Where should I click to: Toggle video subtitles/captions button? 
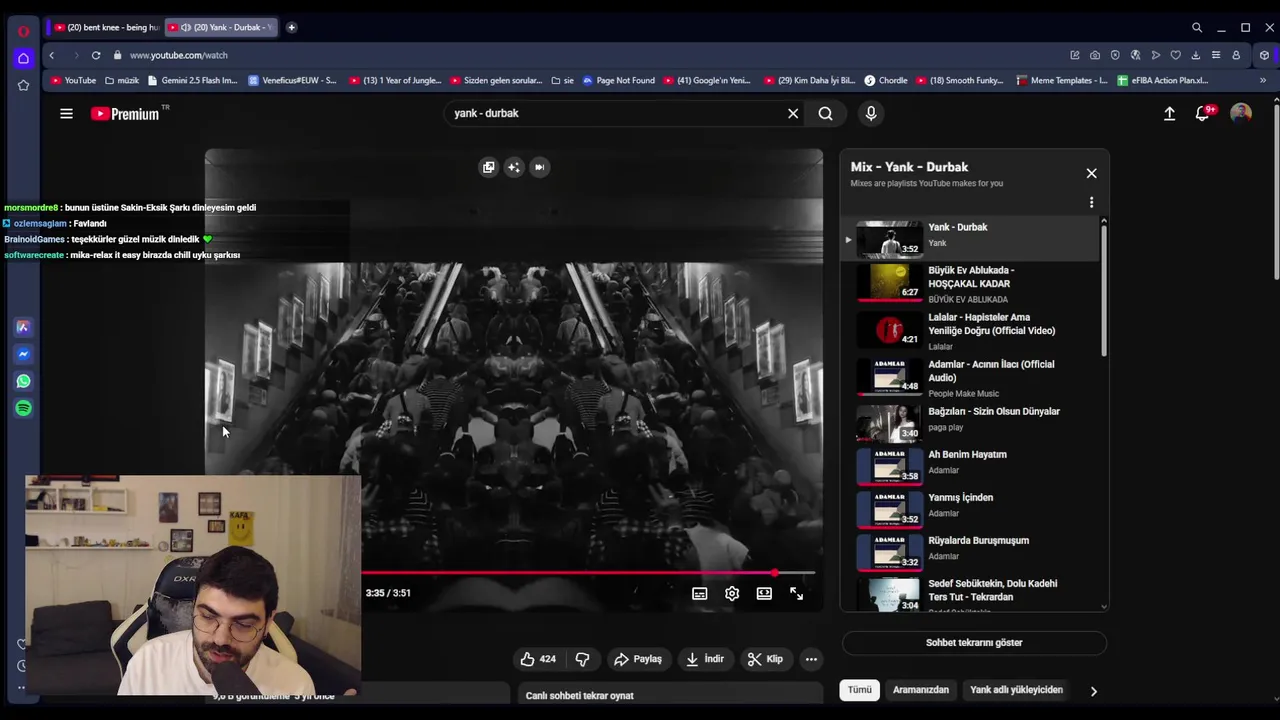tap(700, 593)
